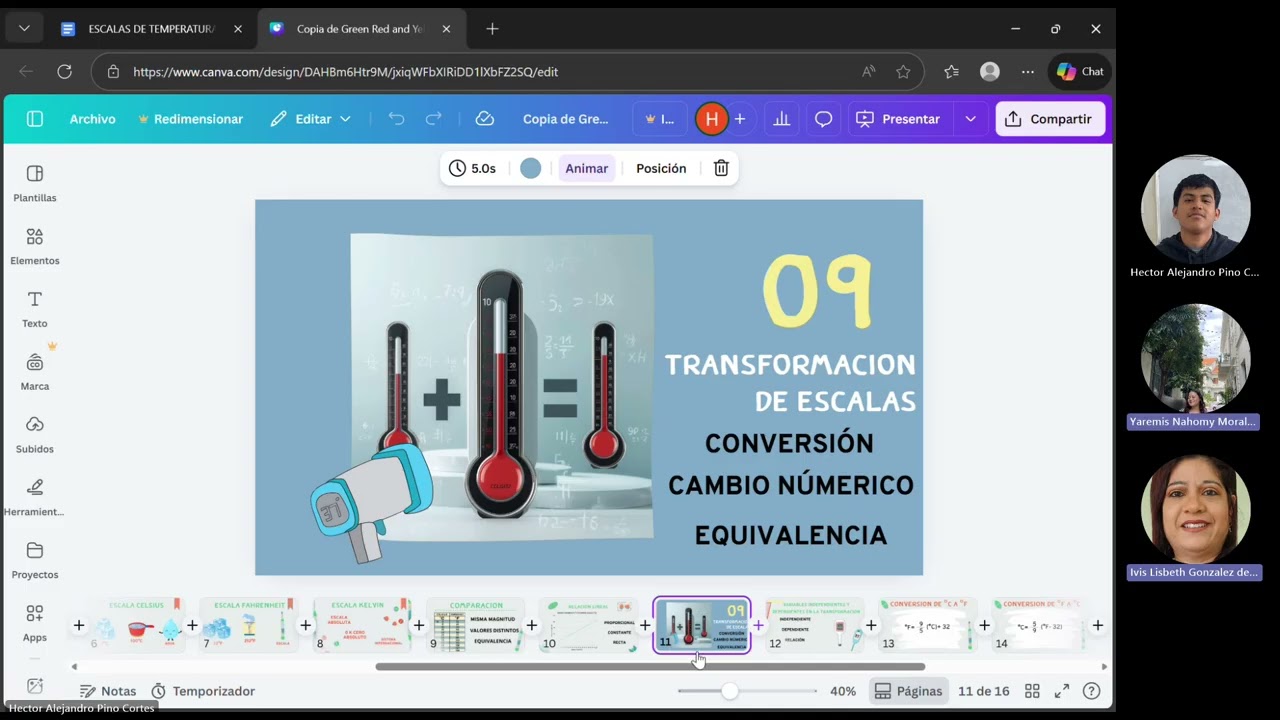
Task: Select the premium Insights crown button
Action: (x=660, y=119)
